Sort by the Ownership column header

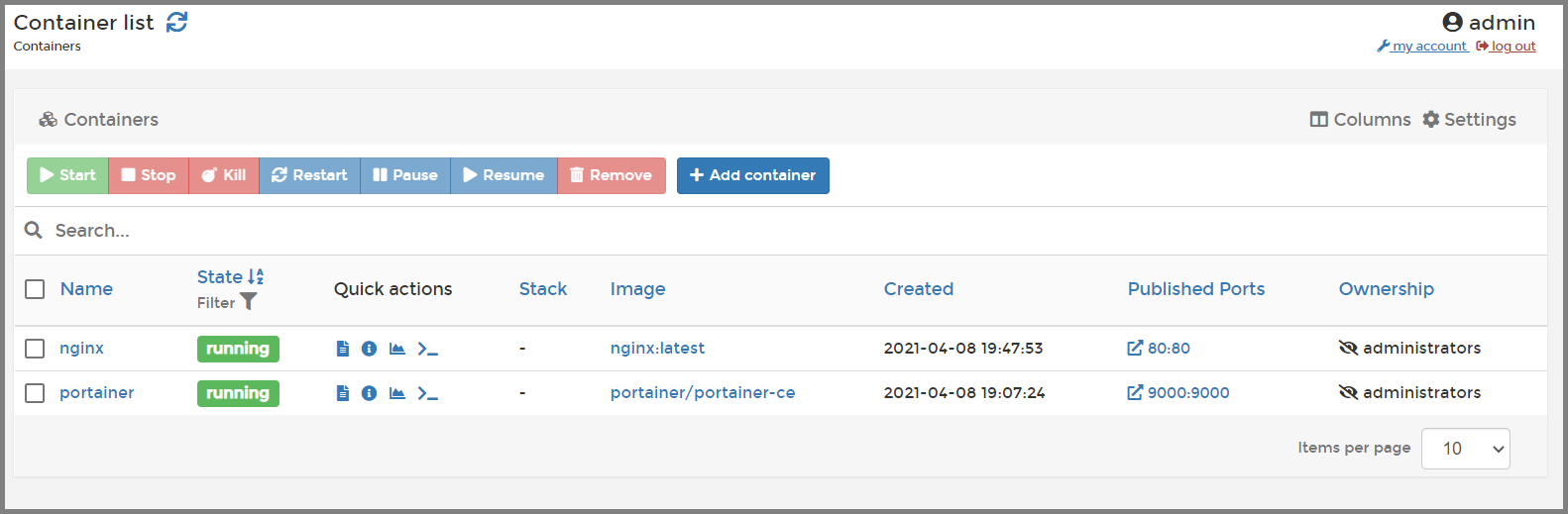point(1386,289)
